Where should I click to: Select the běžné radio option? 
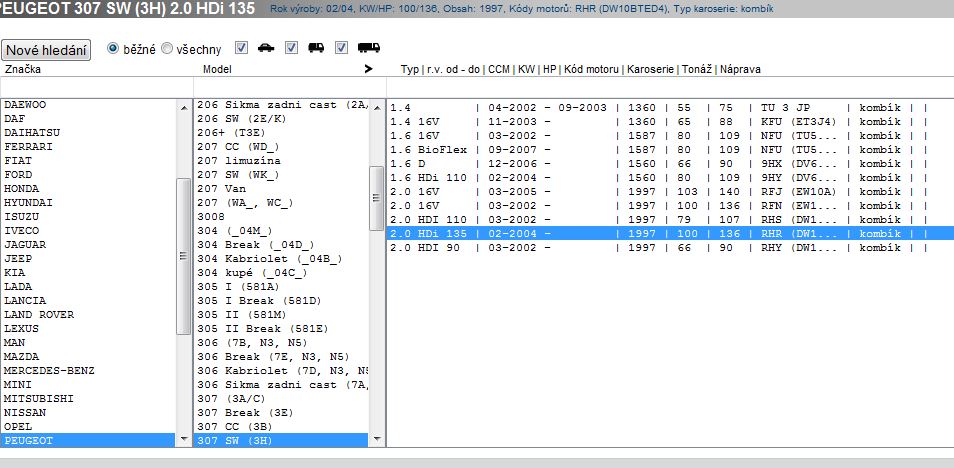[113, 48]
